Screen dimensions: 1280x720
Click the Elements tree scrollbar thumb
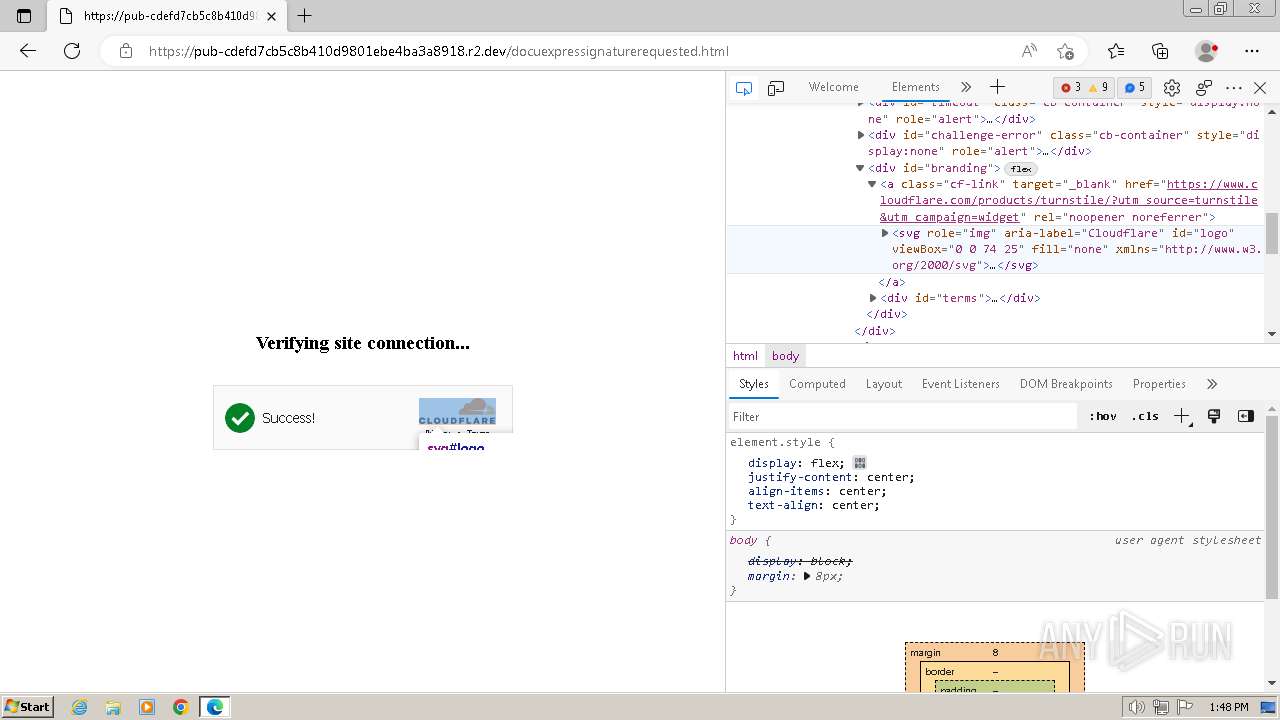[1272, 233]
